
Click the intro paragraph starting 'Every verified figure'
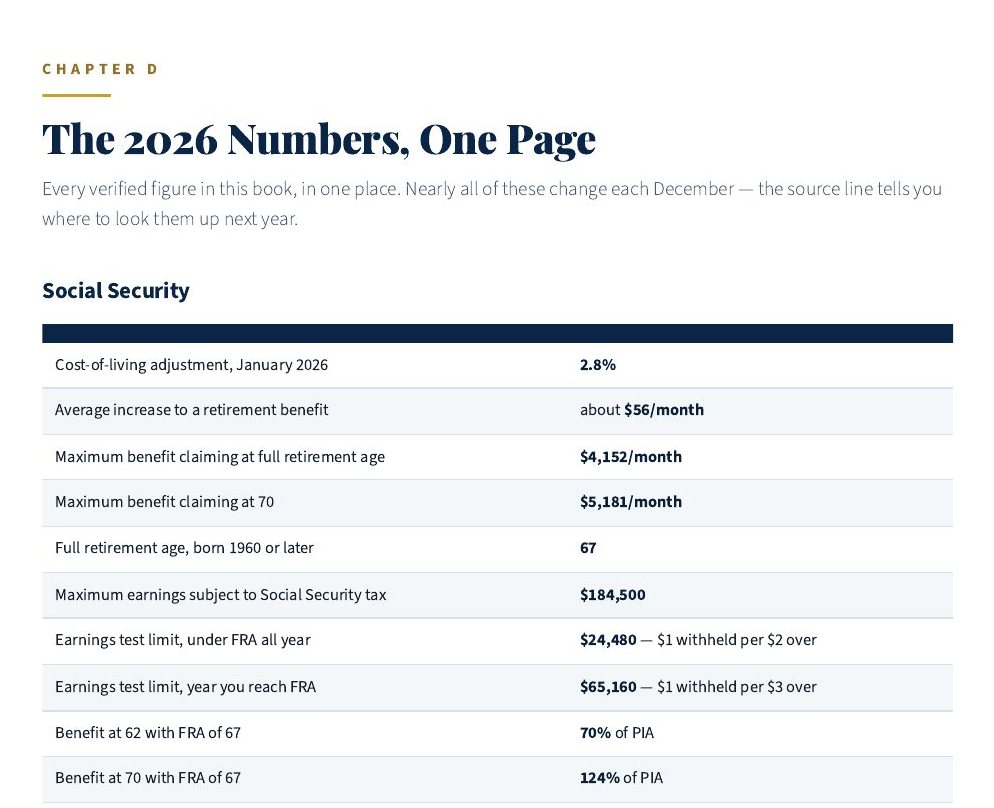492,203
